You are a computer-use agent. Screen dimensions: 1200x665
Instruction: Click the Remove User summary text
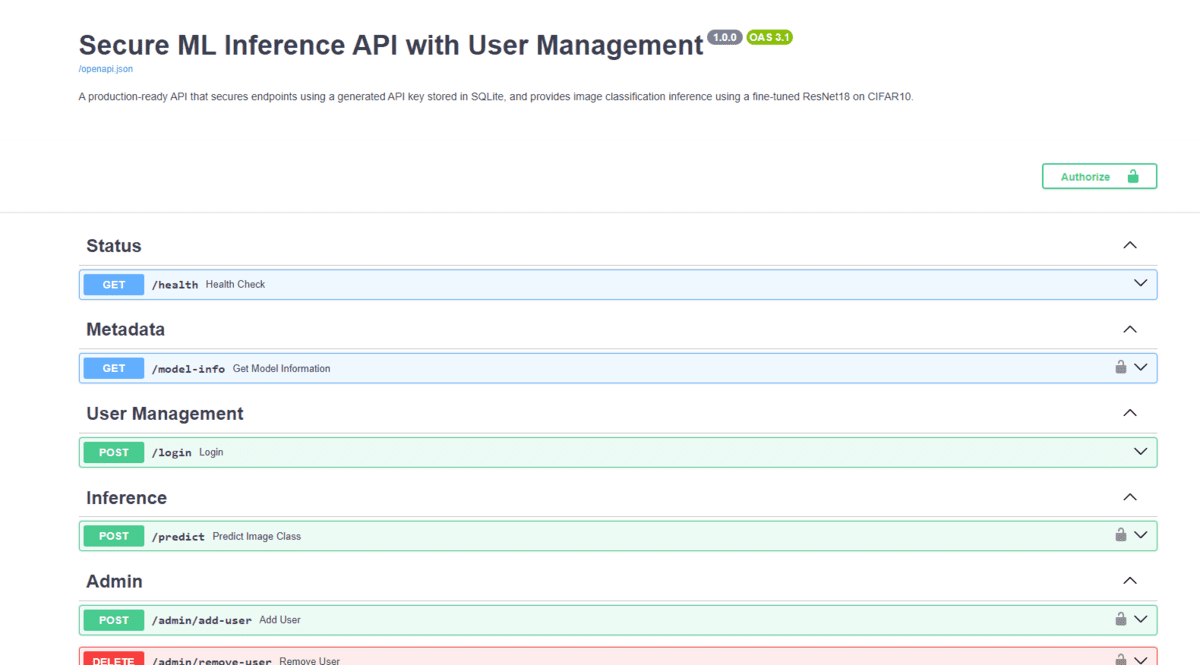coord(309,660)
